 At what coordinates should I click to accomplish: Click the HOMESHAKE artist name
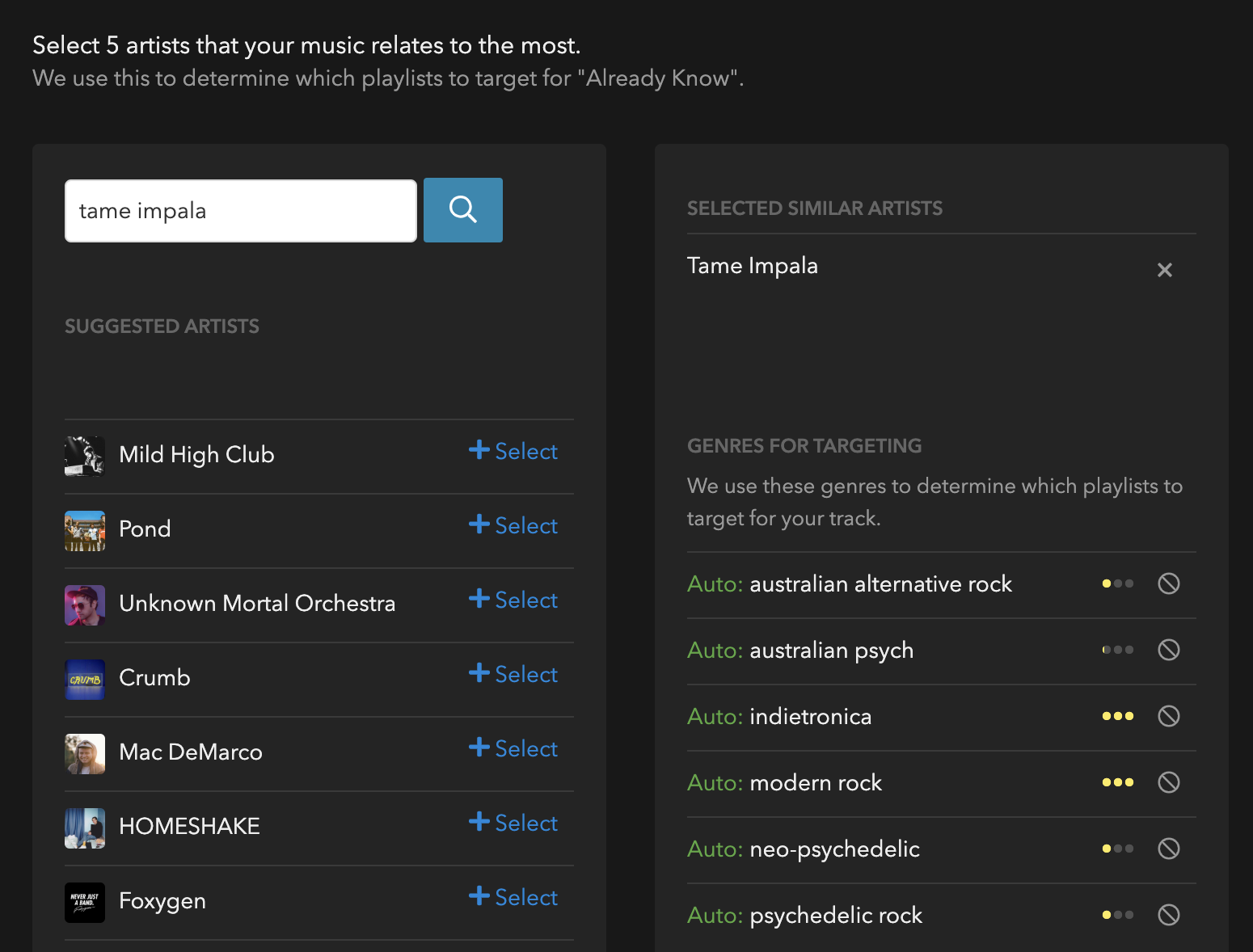[x=189, y=826]
